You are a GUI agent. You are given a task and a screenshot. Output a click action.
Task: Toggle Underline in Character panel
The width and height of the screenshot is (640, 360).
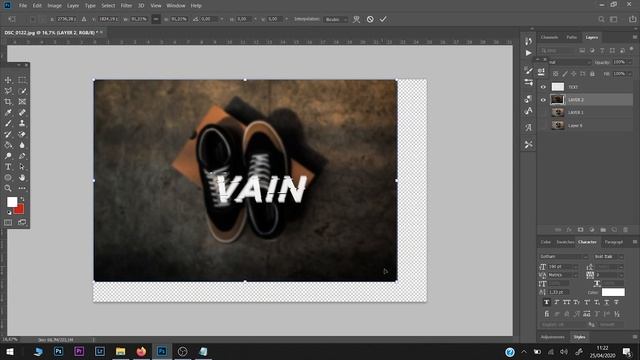tap(607, 302)
